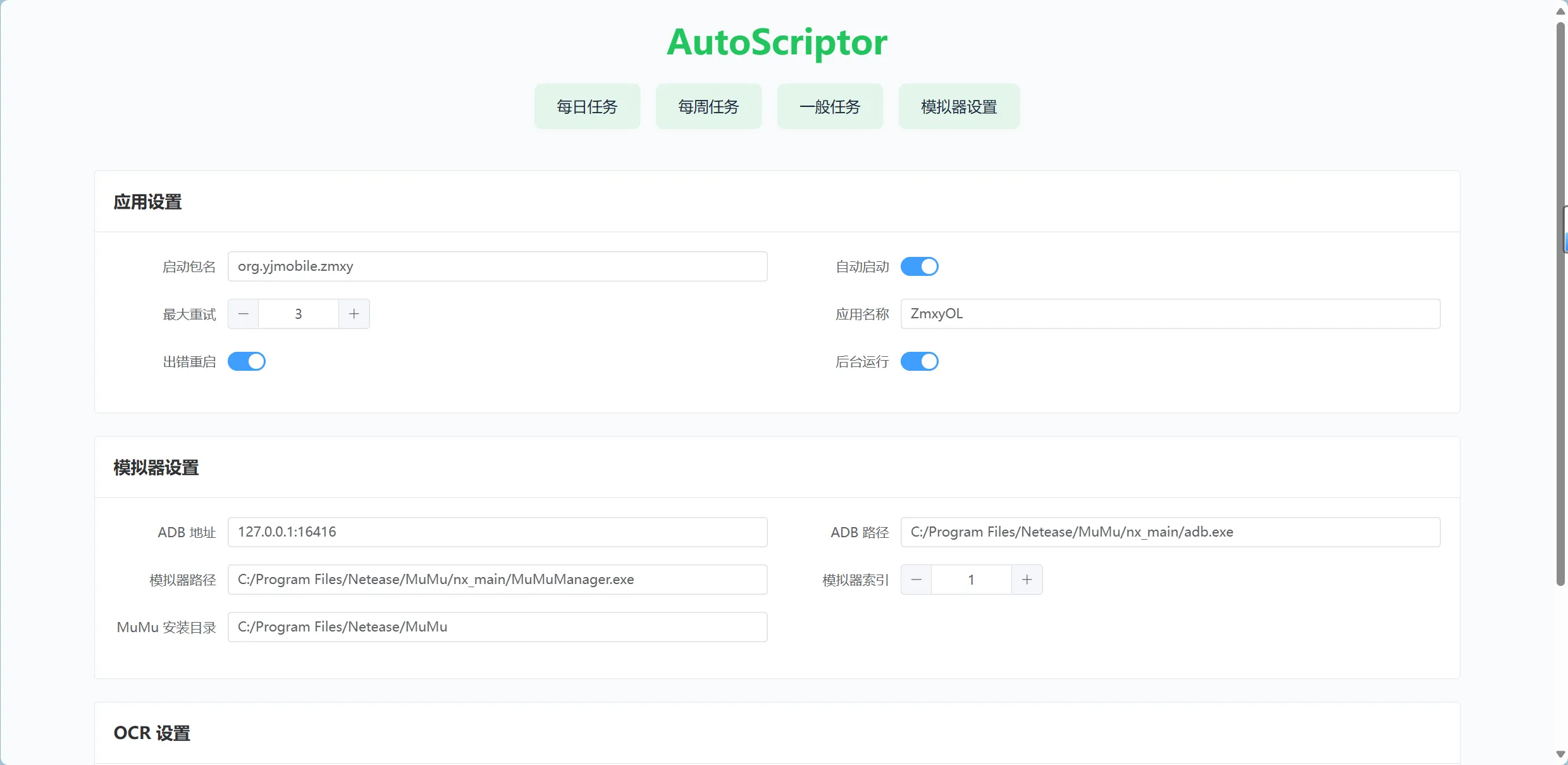This screenshot has height=765, width=1568.
Task: Decrease the 最大重试 value with minus button
Action: [x=244, y=314]
